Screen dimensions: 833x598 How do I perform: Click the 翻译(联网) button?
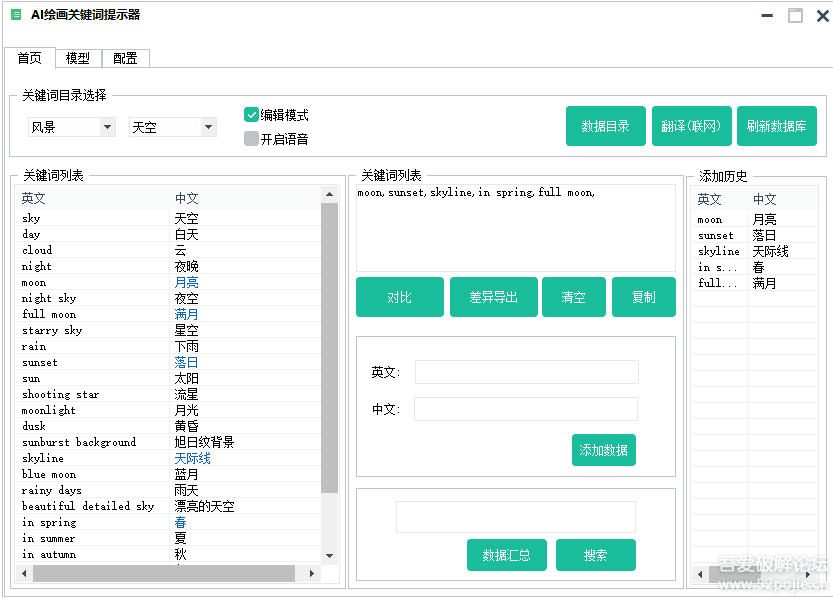tap(691, 126)
